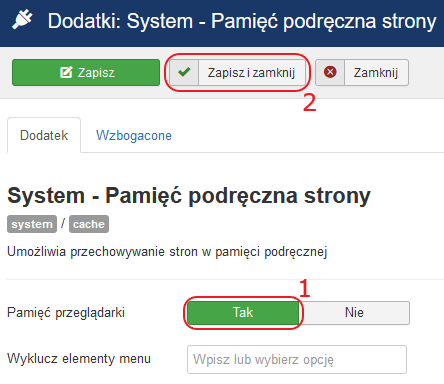Click the gray cache badge
The image size is (444, 384).
tap(89, 224)
